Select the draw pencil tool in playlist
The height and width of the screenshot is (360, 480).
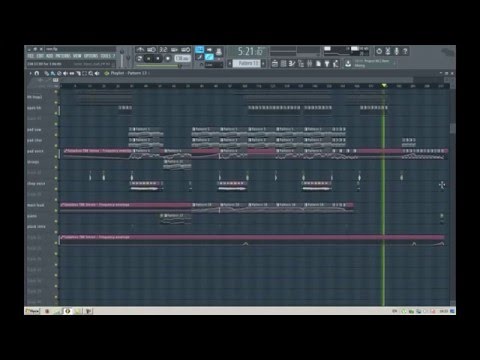(x=46, y=73)
